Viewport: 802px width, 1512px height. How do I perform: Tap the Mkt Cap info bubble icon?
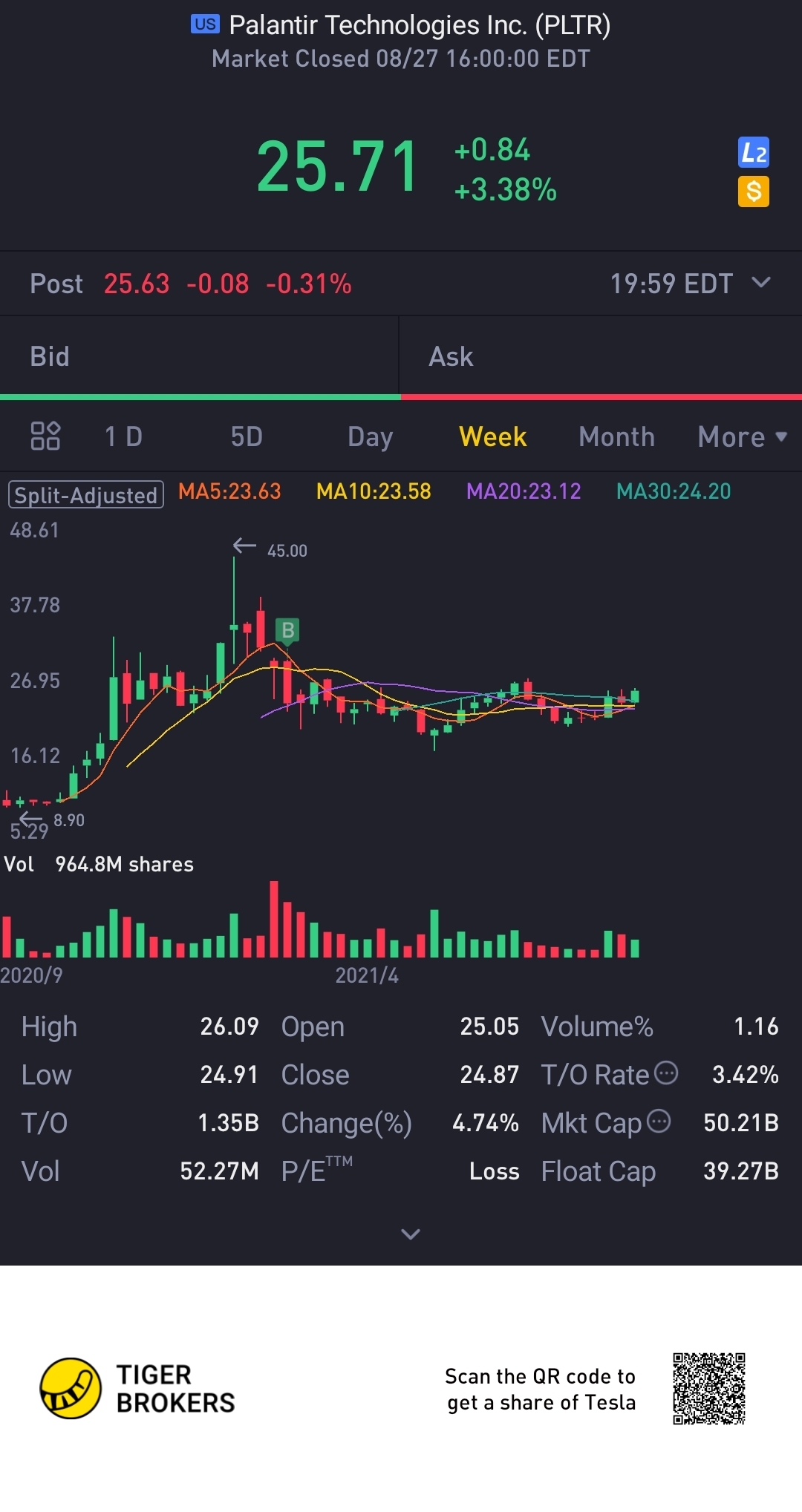[659, 1121]
